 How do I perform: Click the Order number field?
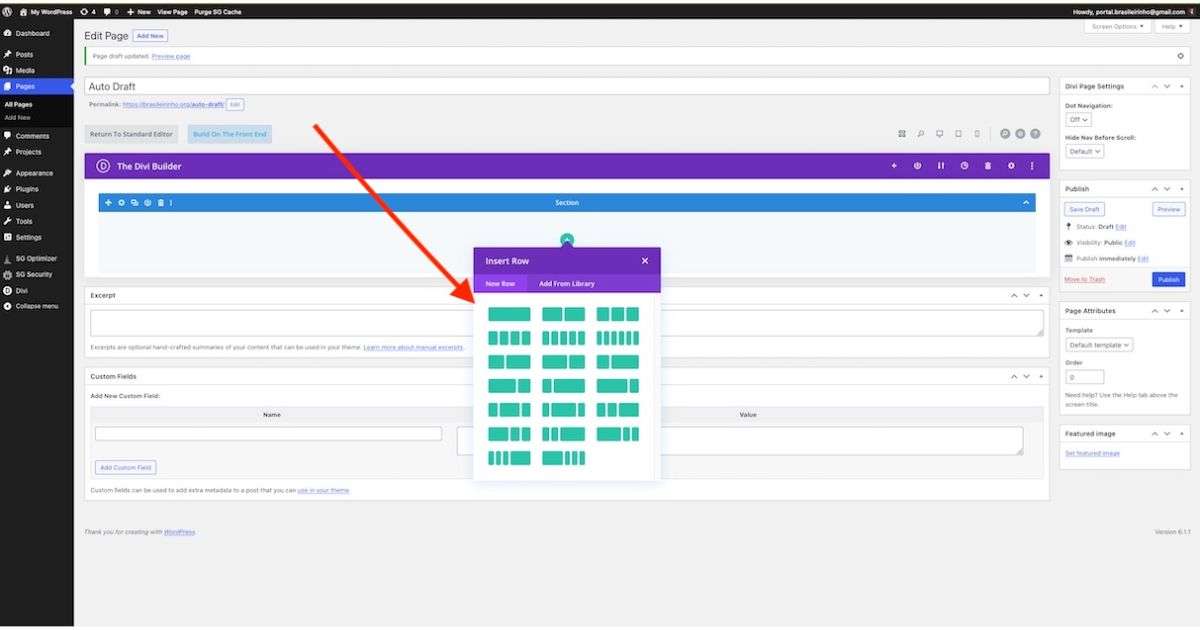[x=1084, y=378]
